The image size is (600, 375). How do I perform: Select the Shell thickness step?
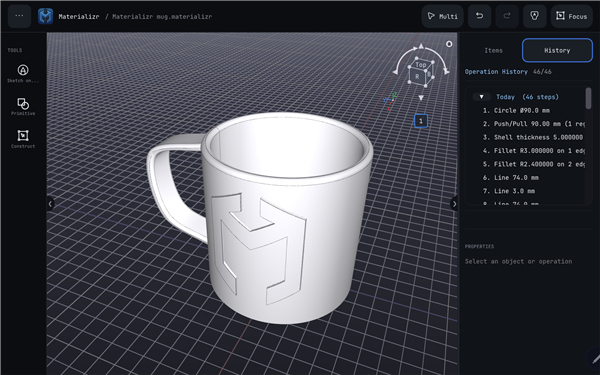click(532, 137)
